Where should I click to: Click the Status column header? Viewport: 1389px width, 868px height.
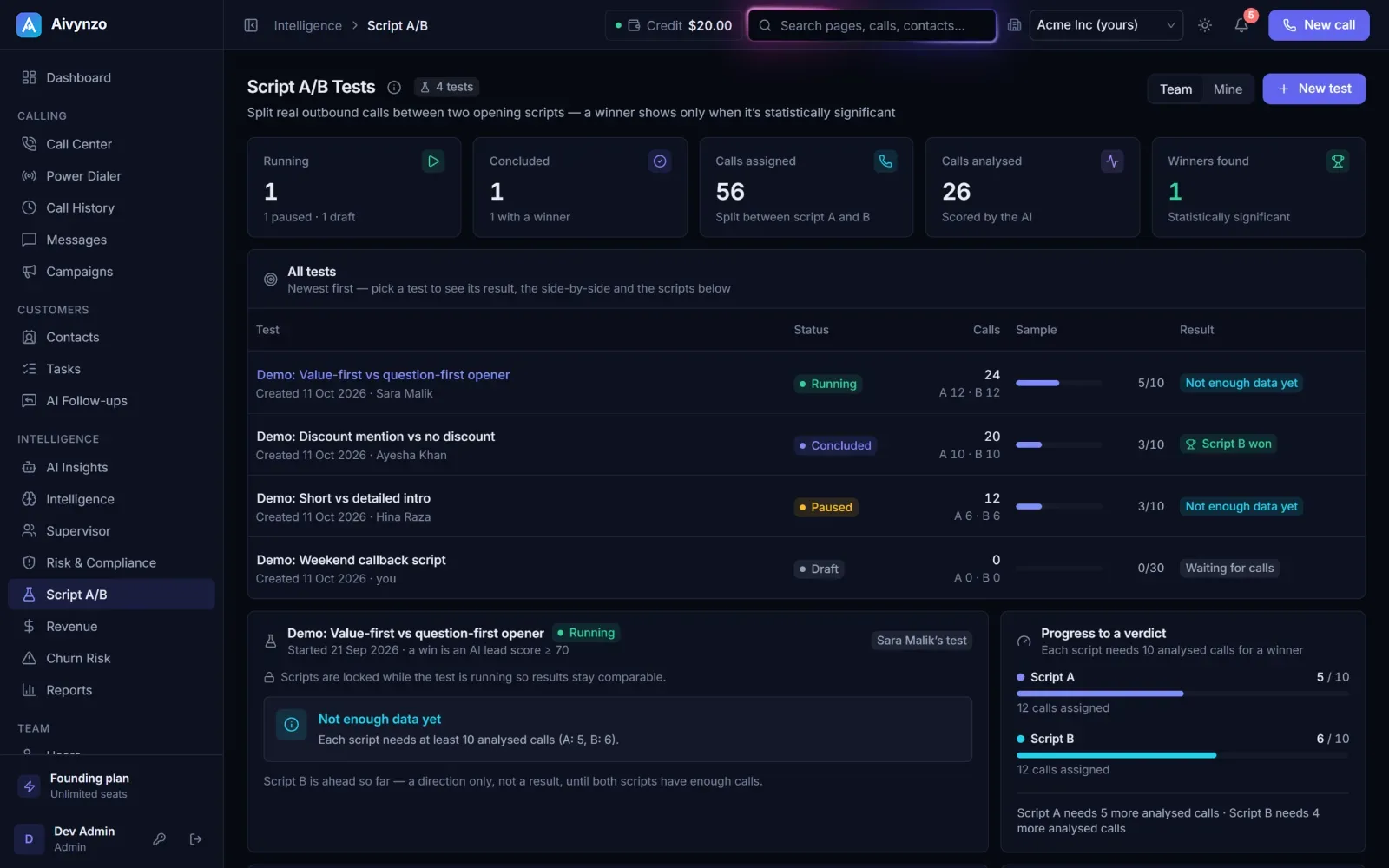click(811, 330)
